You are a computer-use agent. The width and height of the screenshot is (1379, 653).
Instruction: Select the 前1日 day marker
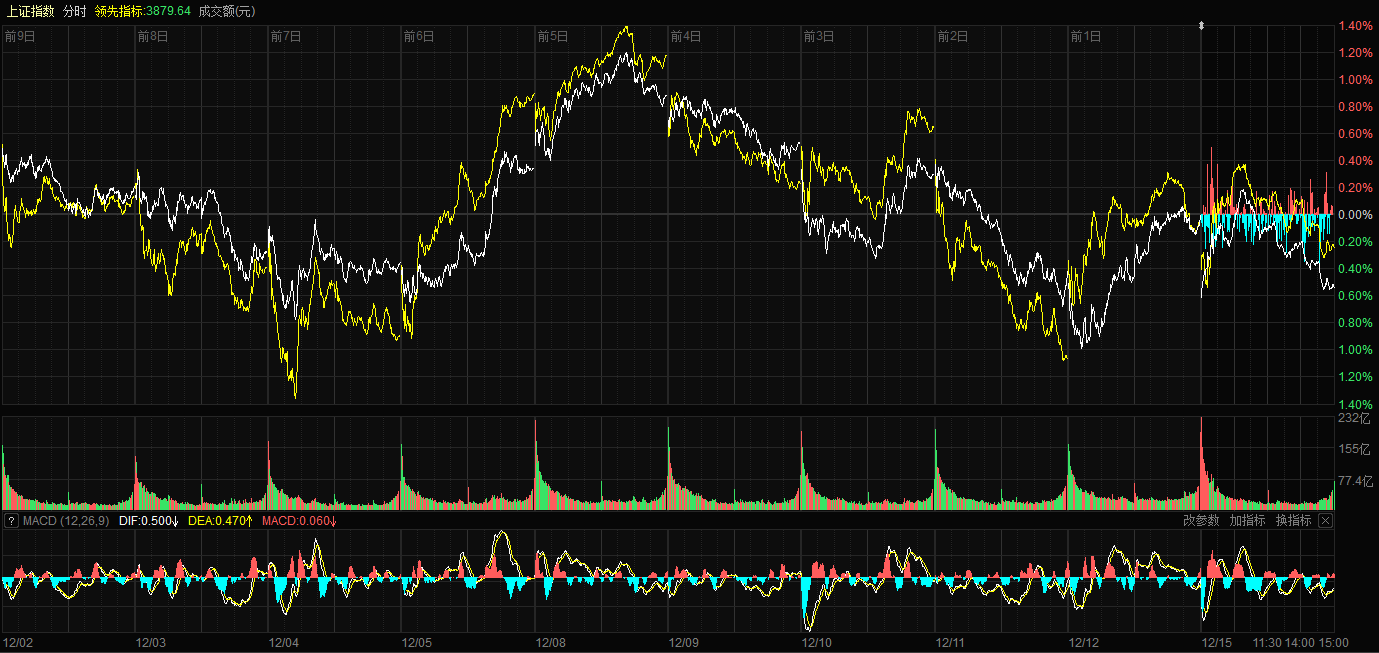point(1085,37)
